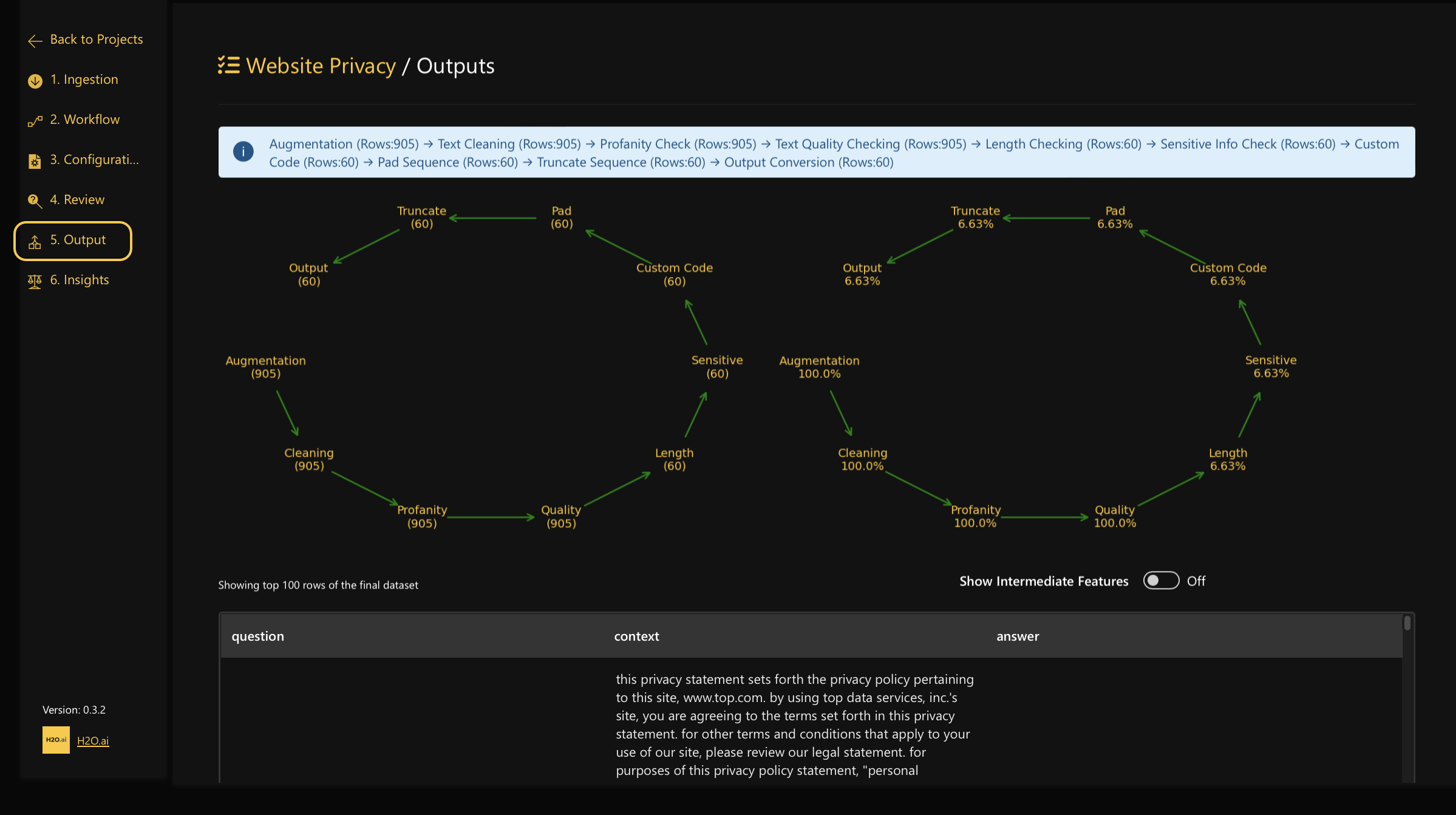Click the Workflow steps icon
The width and height of the screenshot is (1456, 815).
pos(35,121)
